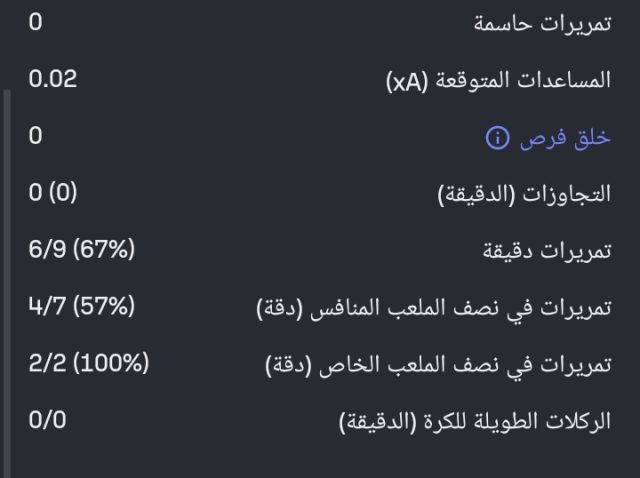Select the تمريرات دقيقة row label
This screenshot has width=640, height=478.
(547, 252)
